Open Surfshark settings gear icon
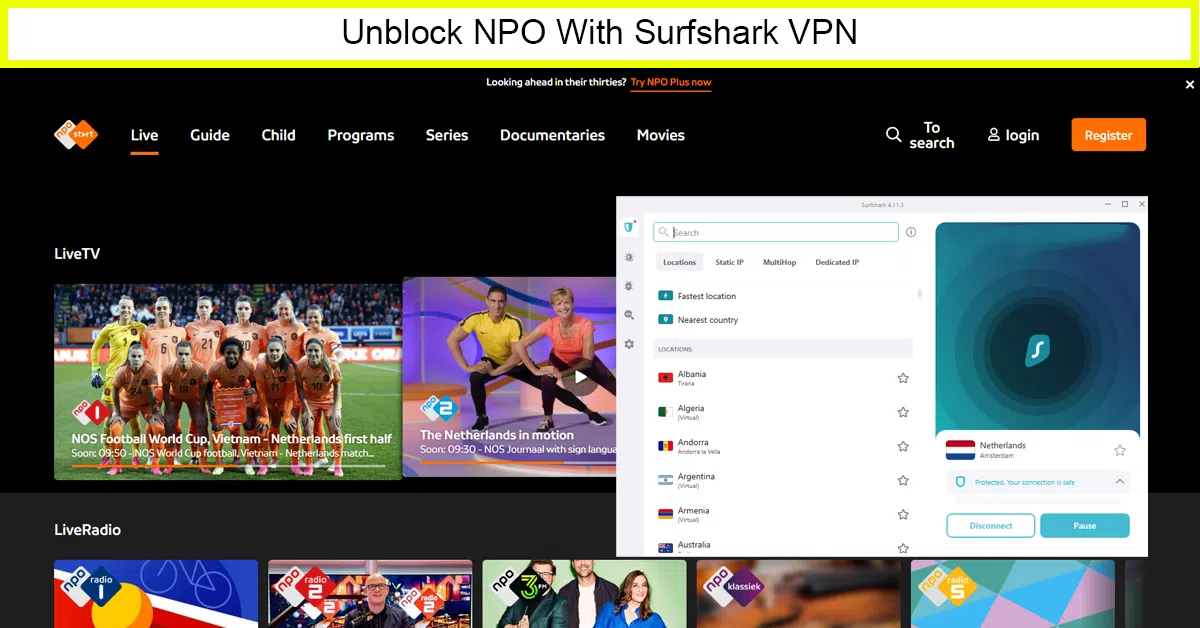This screenshot has height=628, width=1200. (x=629, y=344)
